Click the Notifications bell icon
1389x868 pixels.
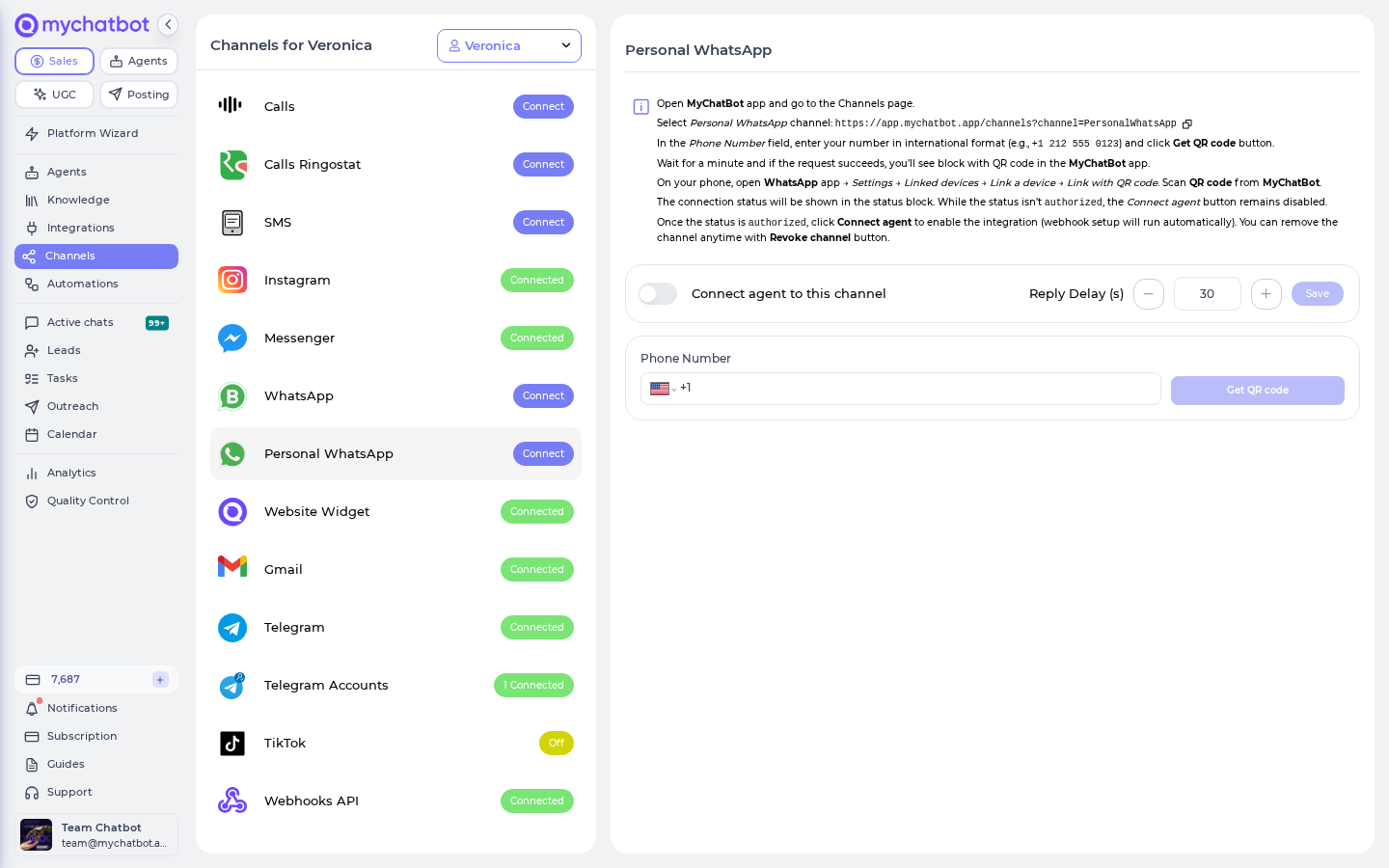pos(32,709)
